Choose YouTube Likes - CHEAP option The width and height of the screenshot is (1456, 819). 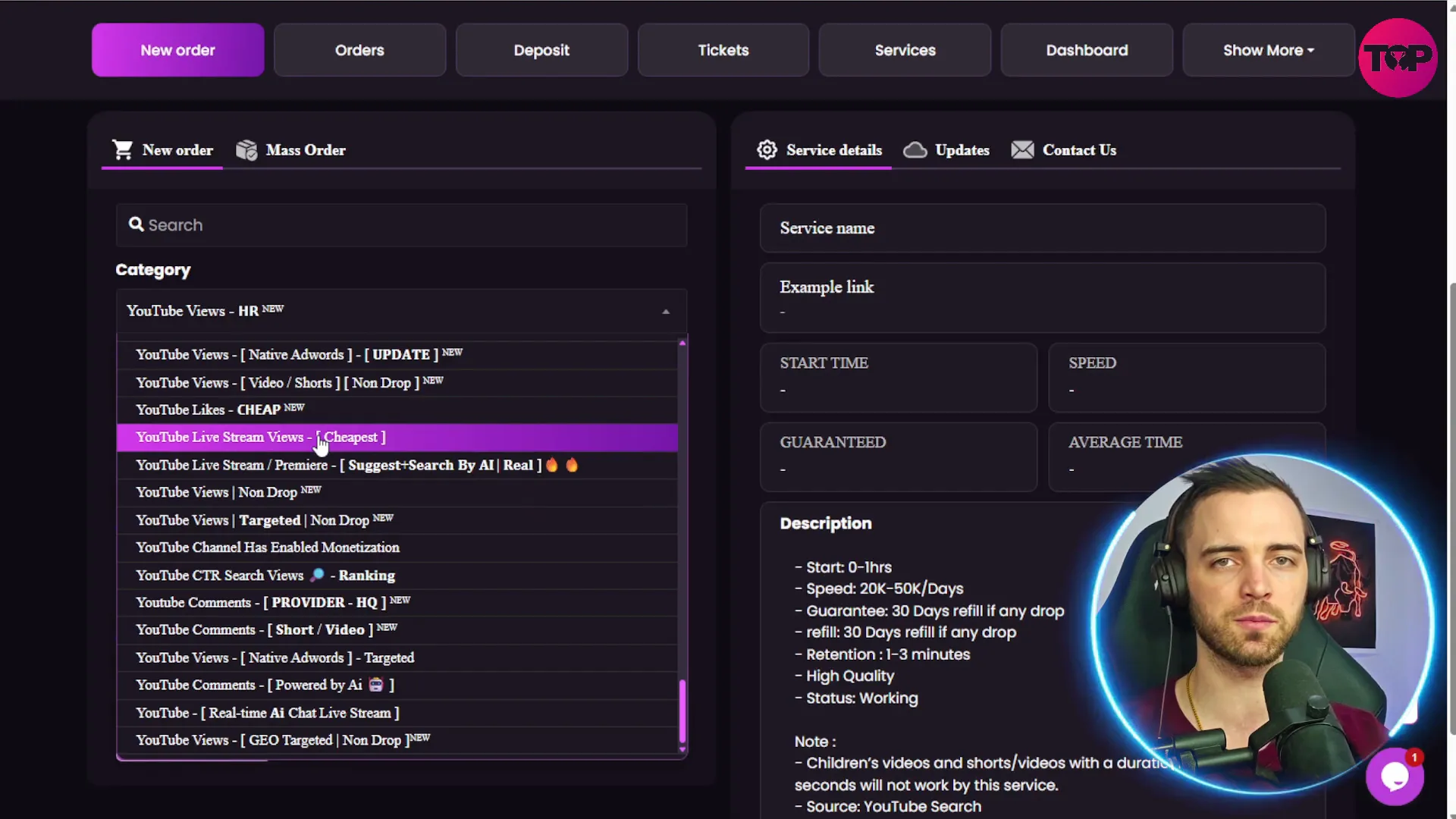pyautogui.click(x=397, y=410)
